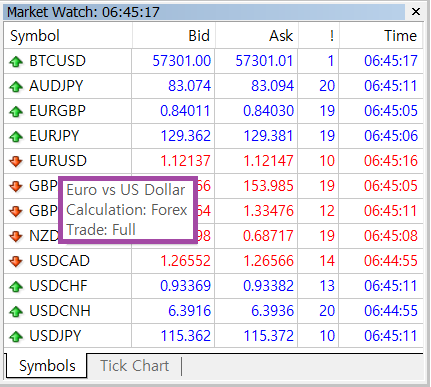Click the USDJPY ask price 115.372
Image resolution: width=431 pixels, height=387 pixels.
[x=269, y=336]
